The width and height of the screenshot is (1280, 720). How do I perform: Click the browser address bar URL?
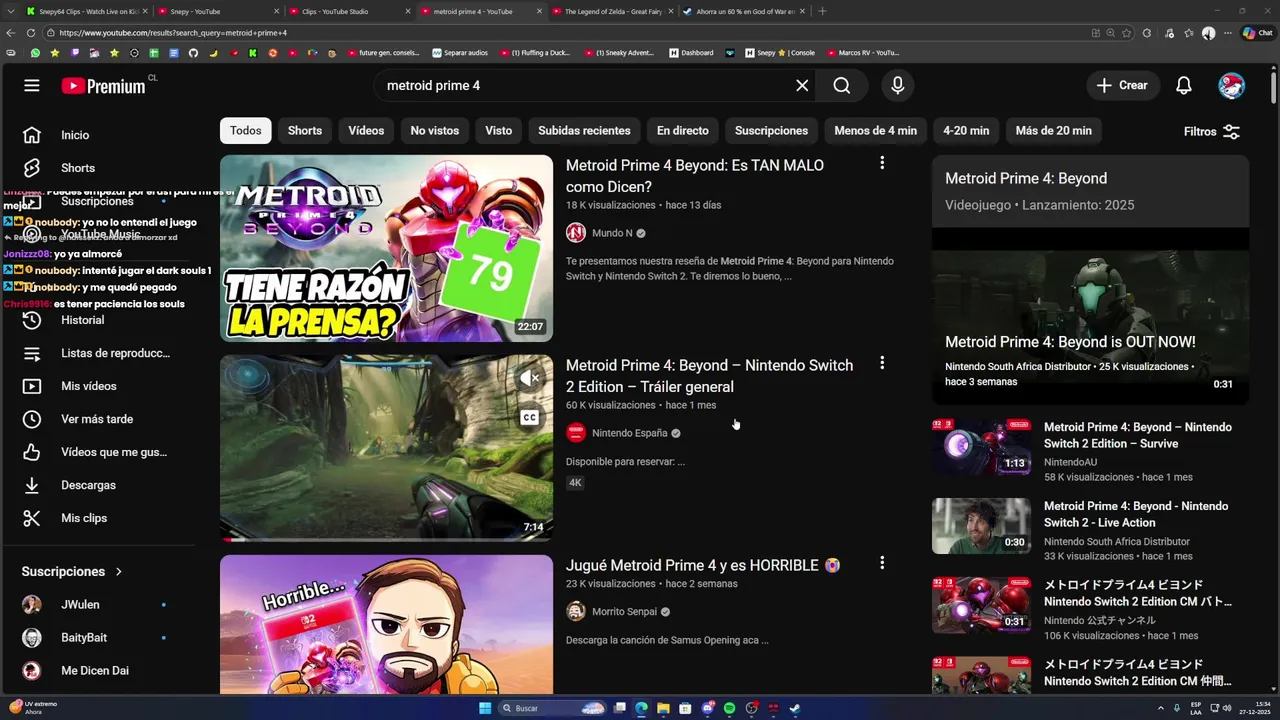click(x=173, y=33)
